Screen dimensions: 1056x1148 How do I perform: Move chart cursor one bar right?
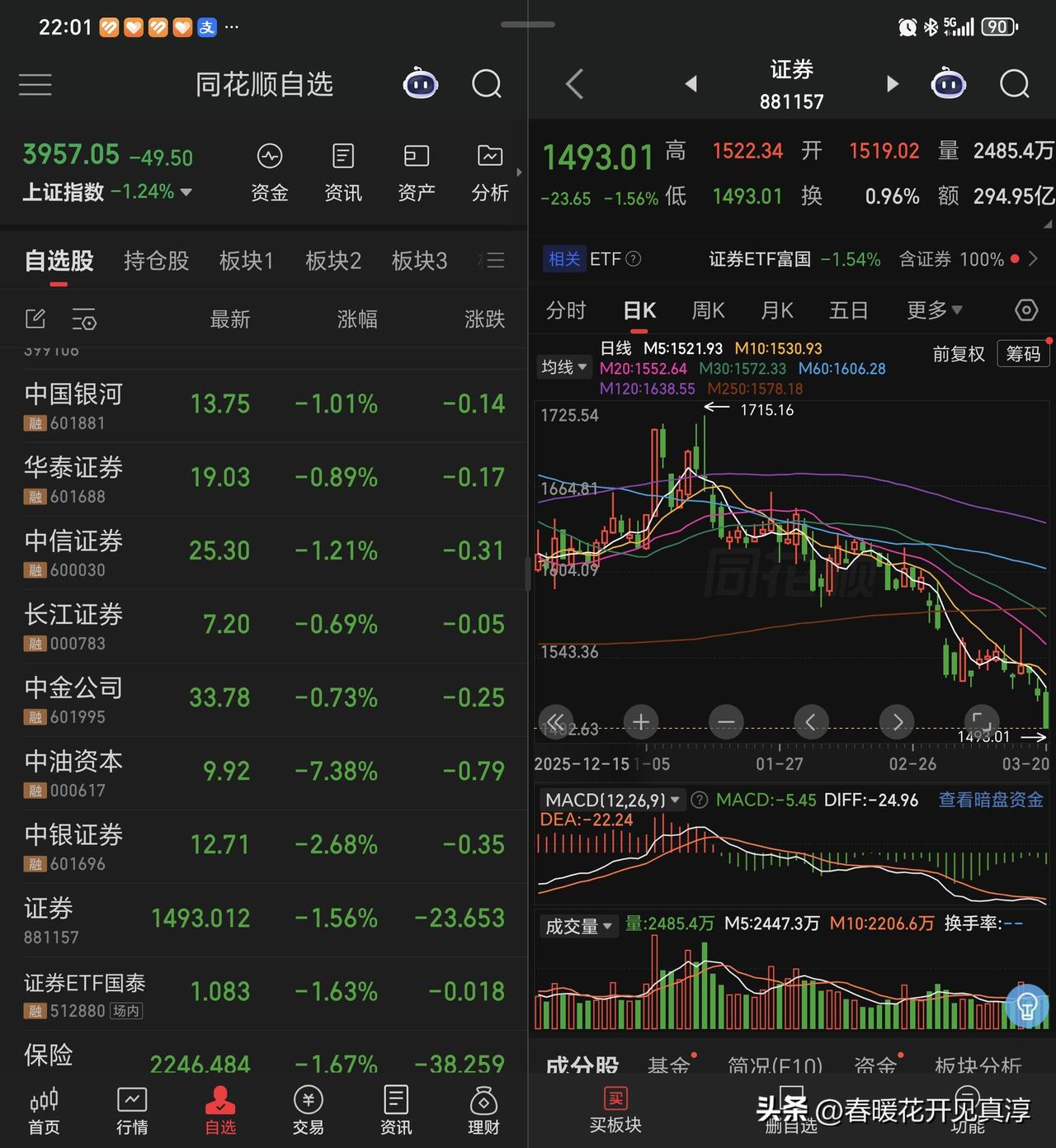click(x=897, y=722)
